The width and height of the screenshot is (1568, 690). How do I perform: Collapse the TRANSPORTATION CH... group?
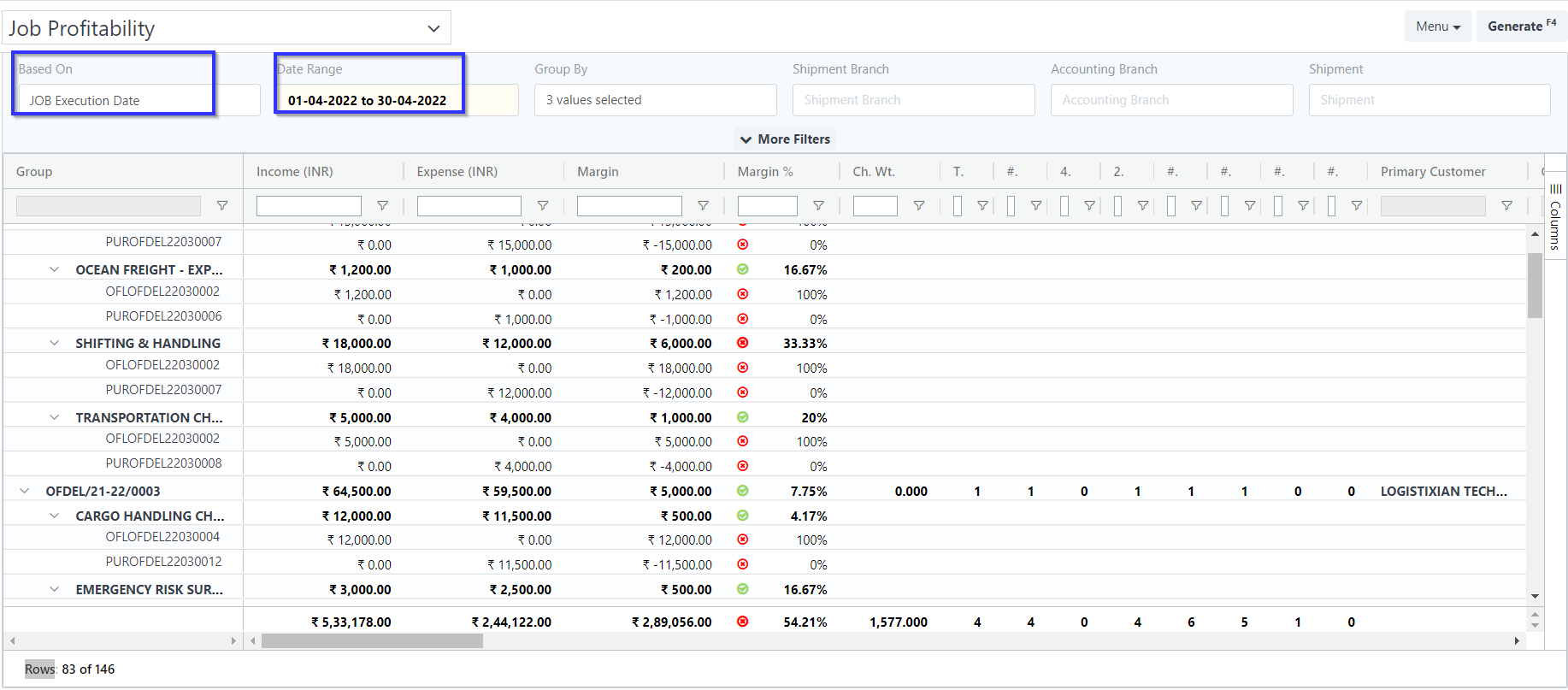(55, 417)
